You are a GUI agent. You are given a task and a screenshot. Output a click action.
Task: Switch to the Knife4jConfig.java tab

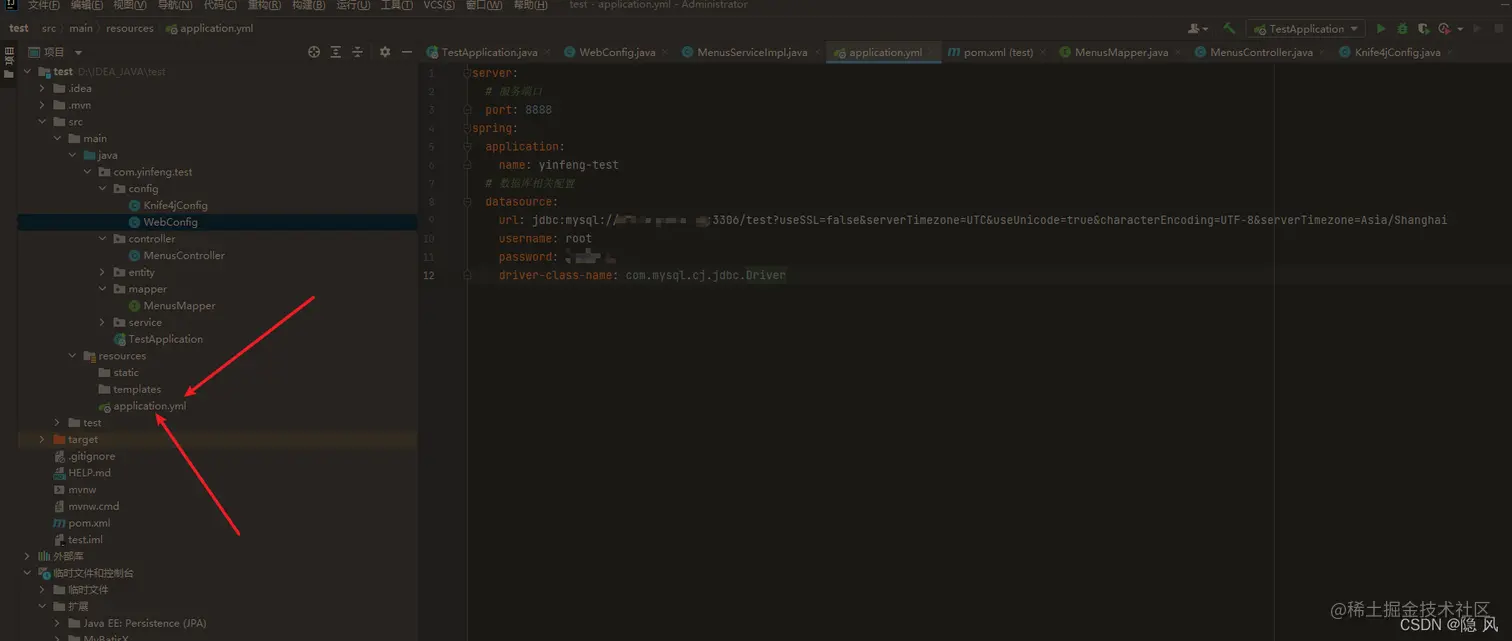coord(1398,52)
